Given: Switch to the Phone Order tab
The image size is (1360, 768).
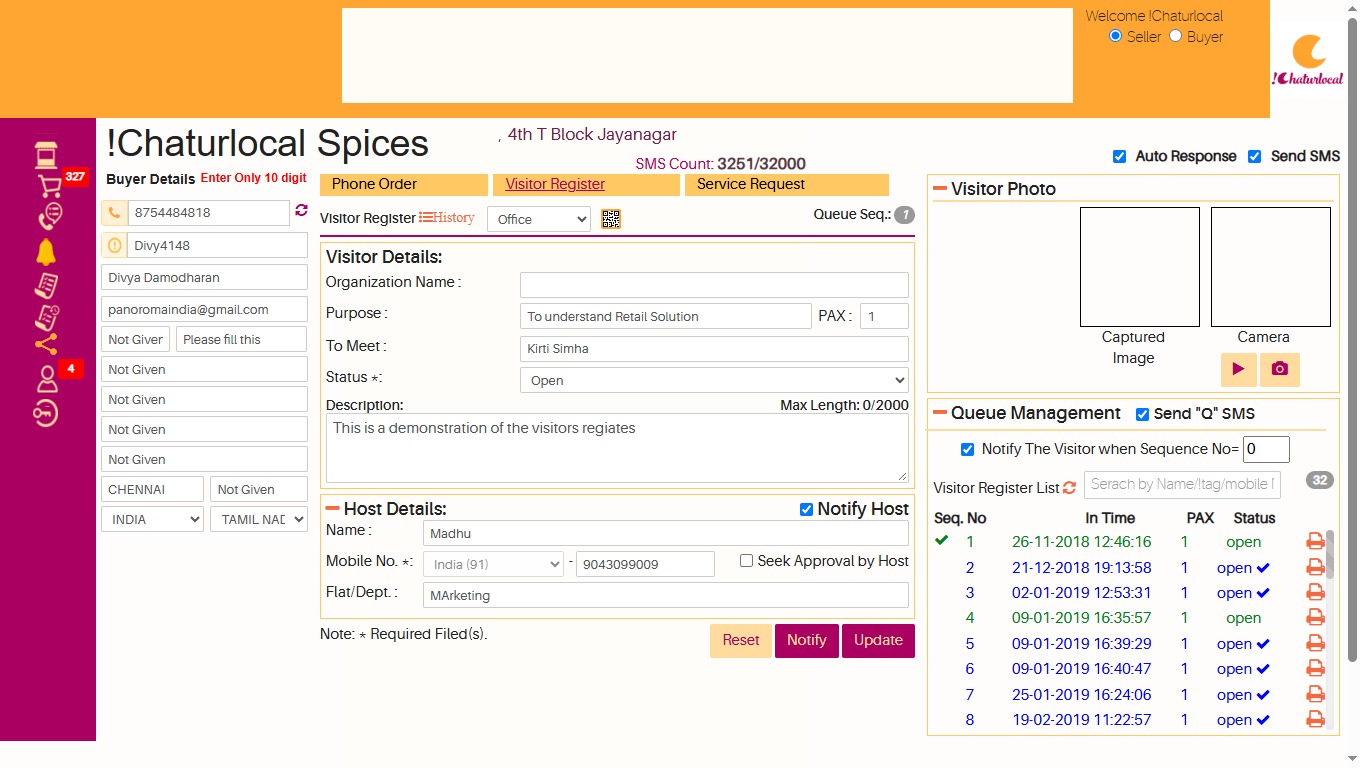Looking at the screenshot, I should tap(404, 184).
